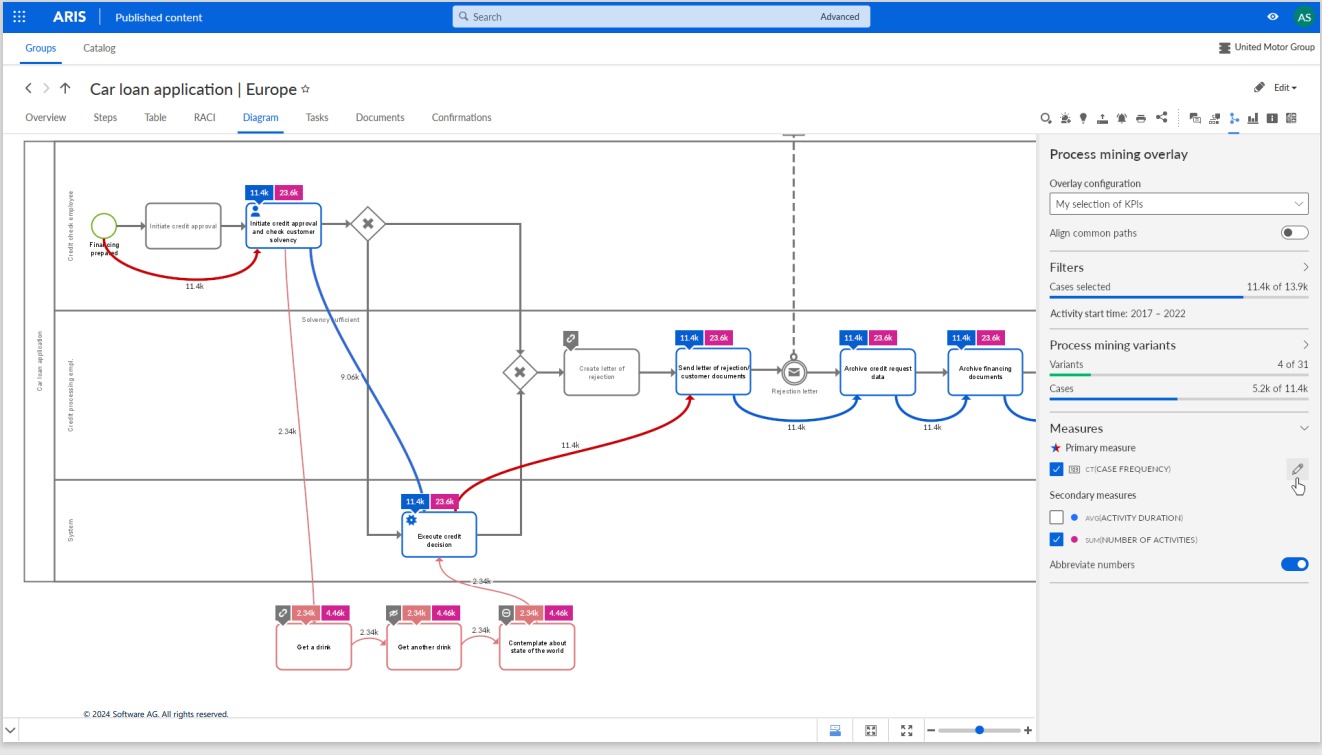
Task: Edit primary measure with pencil icon
Action: [1297, 469]
